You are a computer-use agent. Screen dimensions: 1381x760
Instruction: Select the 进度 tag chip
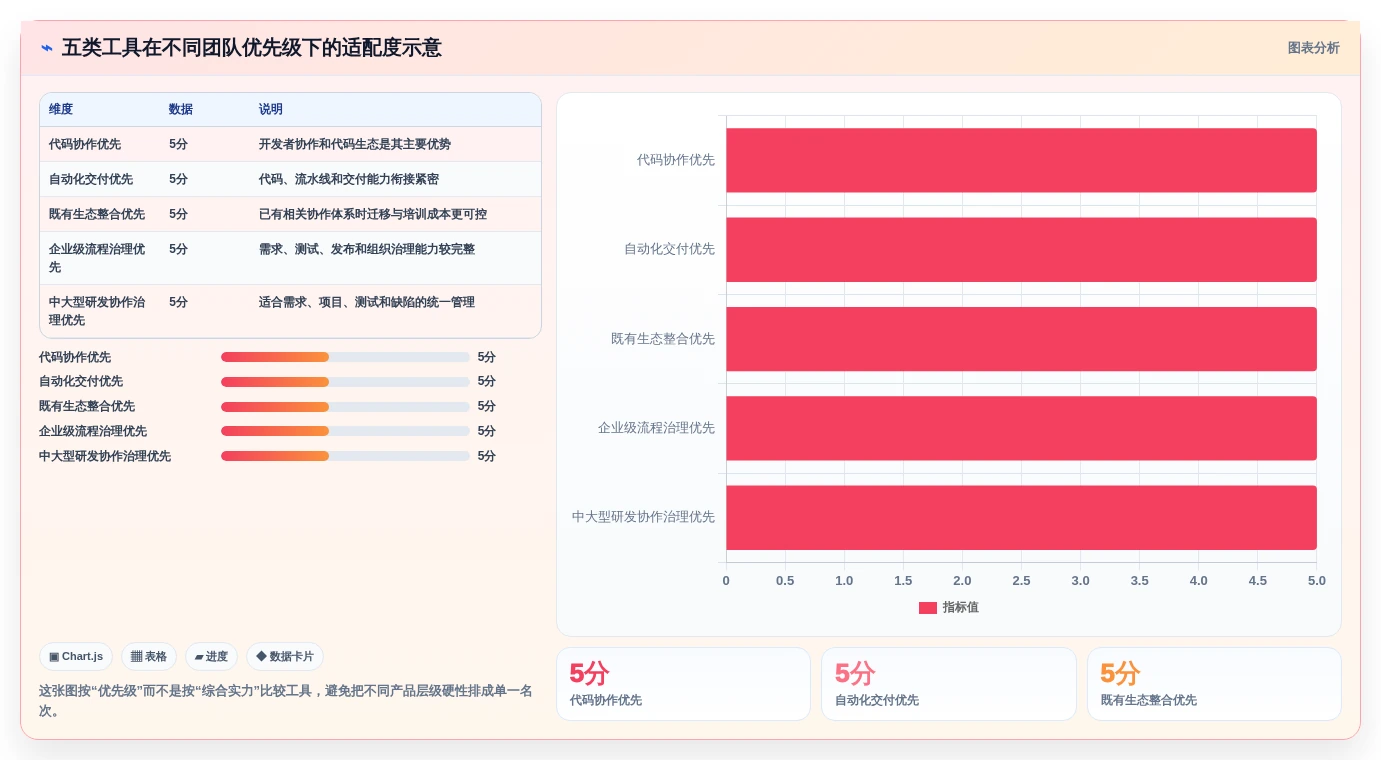(x=211, y=657)
